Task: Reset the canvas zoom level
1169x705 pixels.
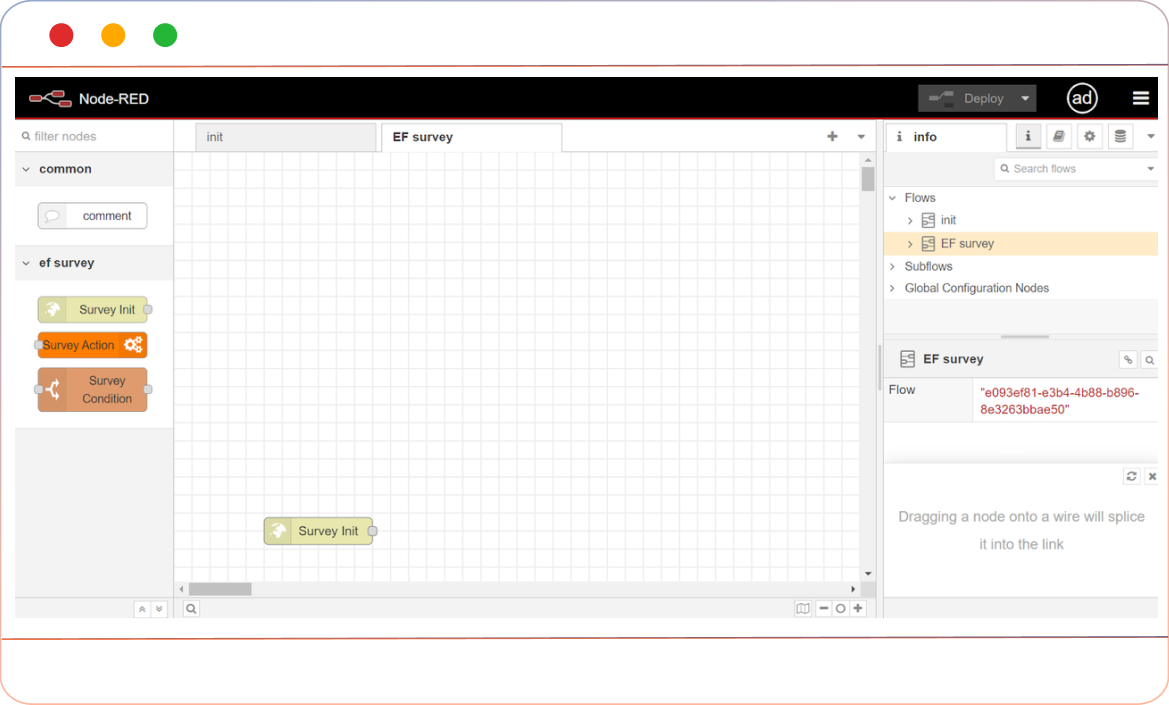Action: [839, 608]
